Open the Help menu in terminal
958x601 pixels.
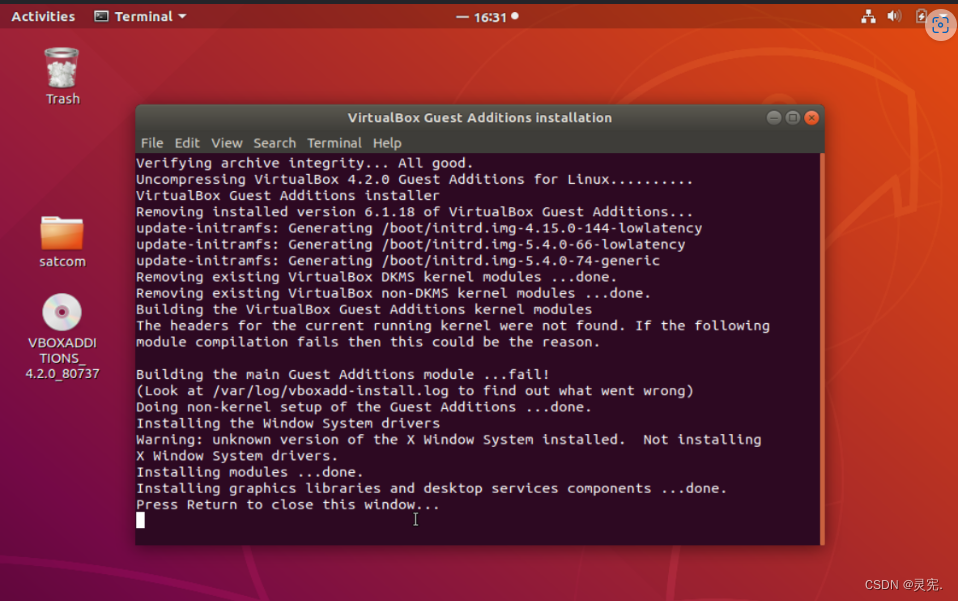pos(387,143)
